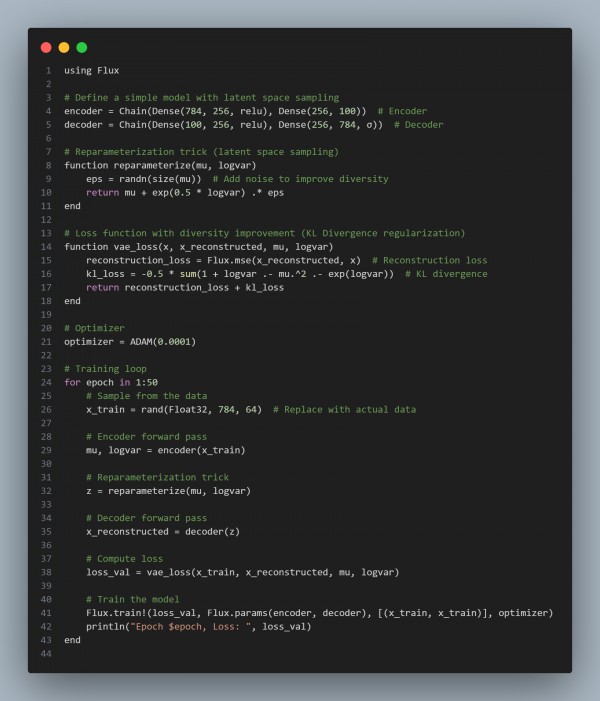Image resolution: width=600 pixels, height=701 pixels.
Task: Click the green maximize dot
Action: click(x=82, y=47)
